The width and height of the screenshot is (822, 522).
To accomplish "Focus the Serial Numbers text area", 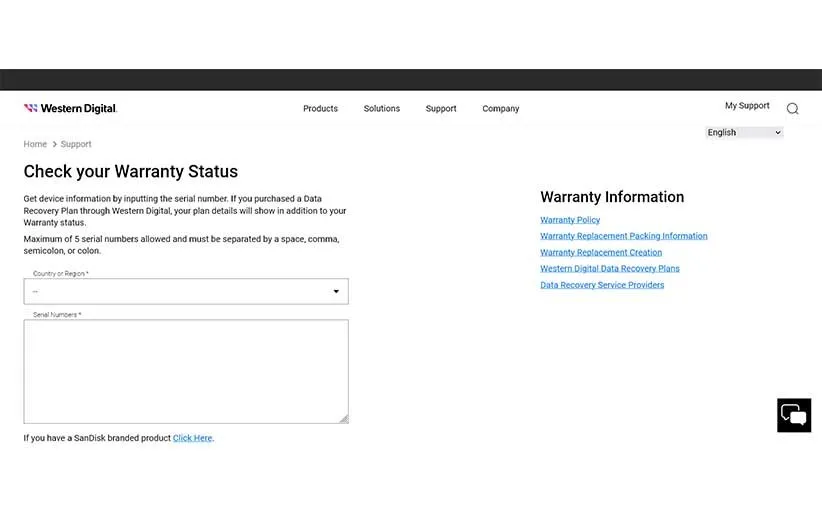I will [x=186, y=371].
